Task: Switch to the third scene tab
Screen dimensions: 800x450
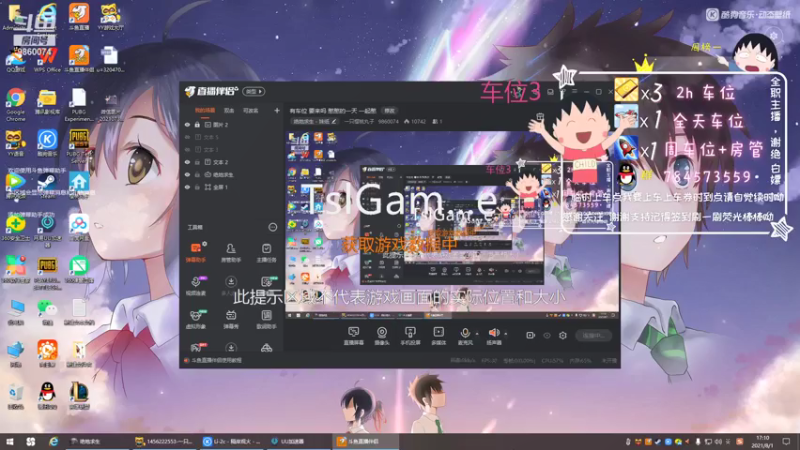Action: [251, 111]
